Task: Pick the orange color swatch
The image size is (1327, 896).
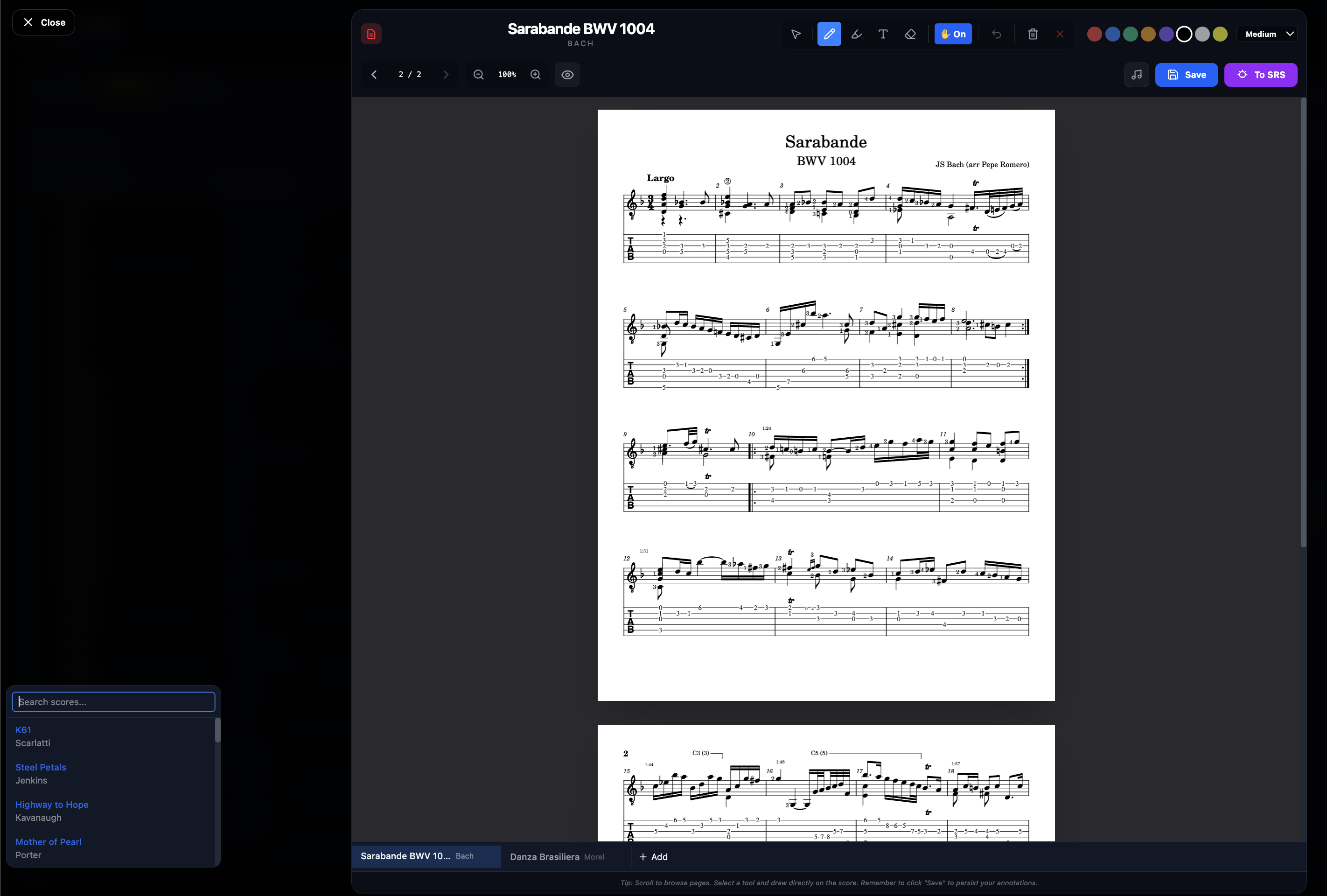Action: point(1148,34)
